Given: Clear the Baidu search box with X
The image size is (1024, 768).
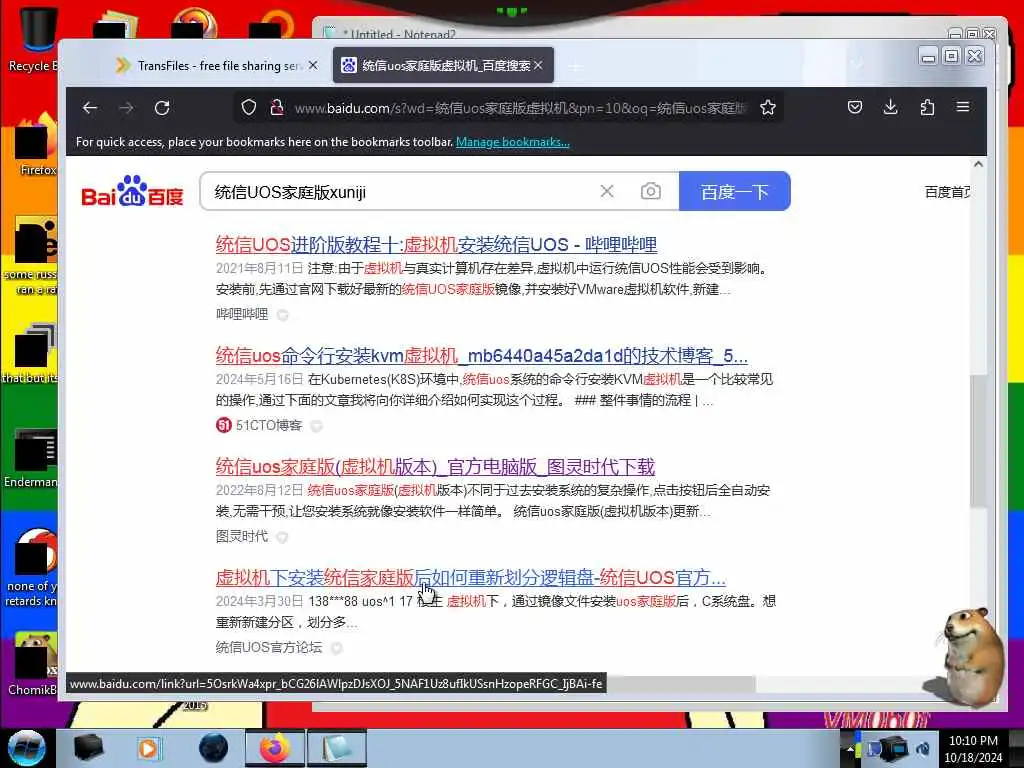Looking at the screenshot, I should click(607, 191).
